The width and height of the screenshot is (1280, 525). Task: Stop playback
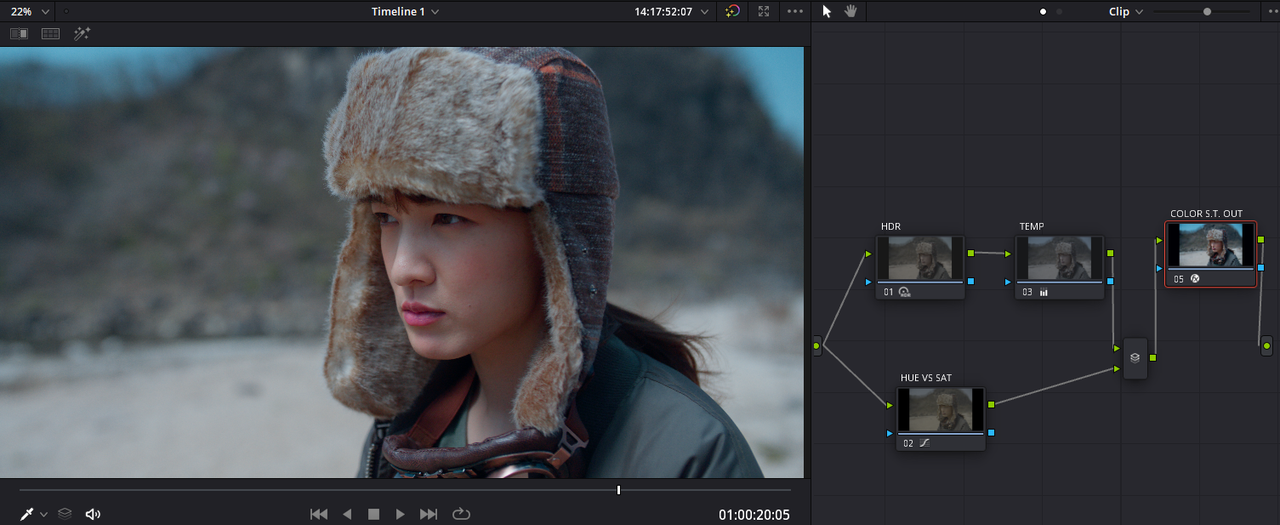[373, 514]
